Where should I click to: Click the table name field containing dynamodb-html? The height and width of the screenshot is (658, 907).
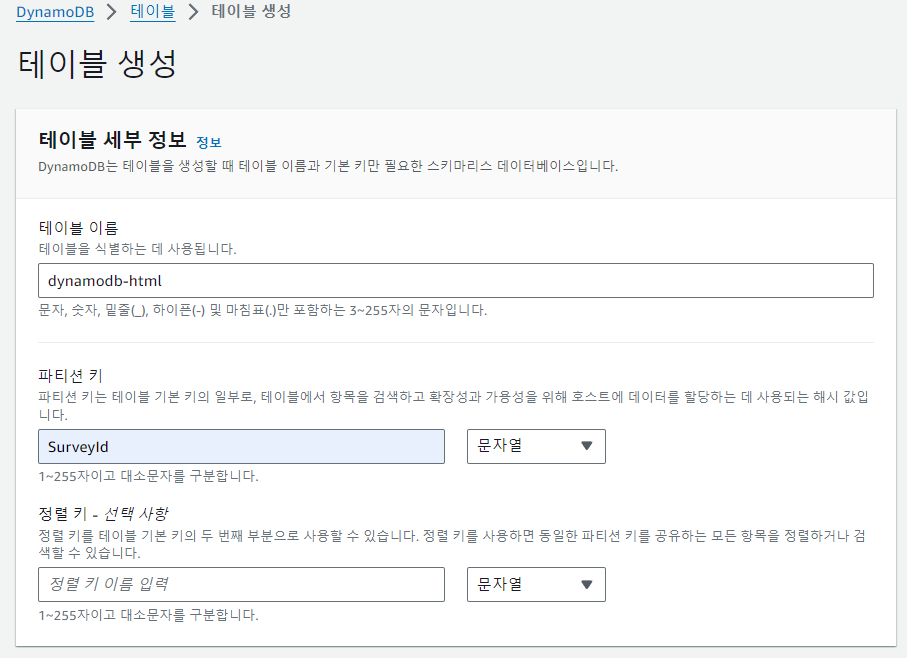tap(456, 281)
